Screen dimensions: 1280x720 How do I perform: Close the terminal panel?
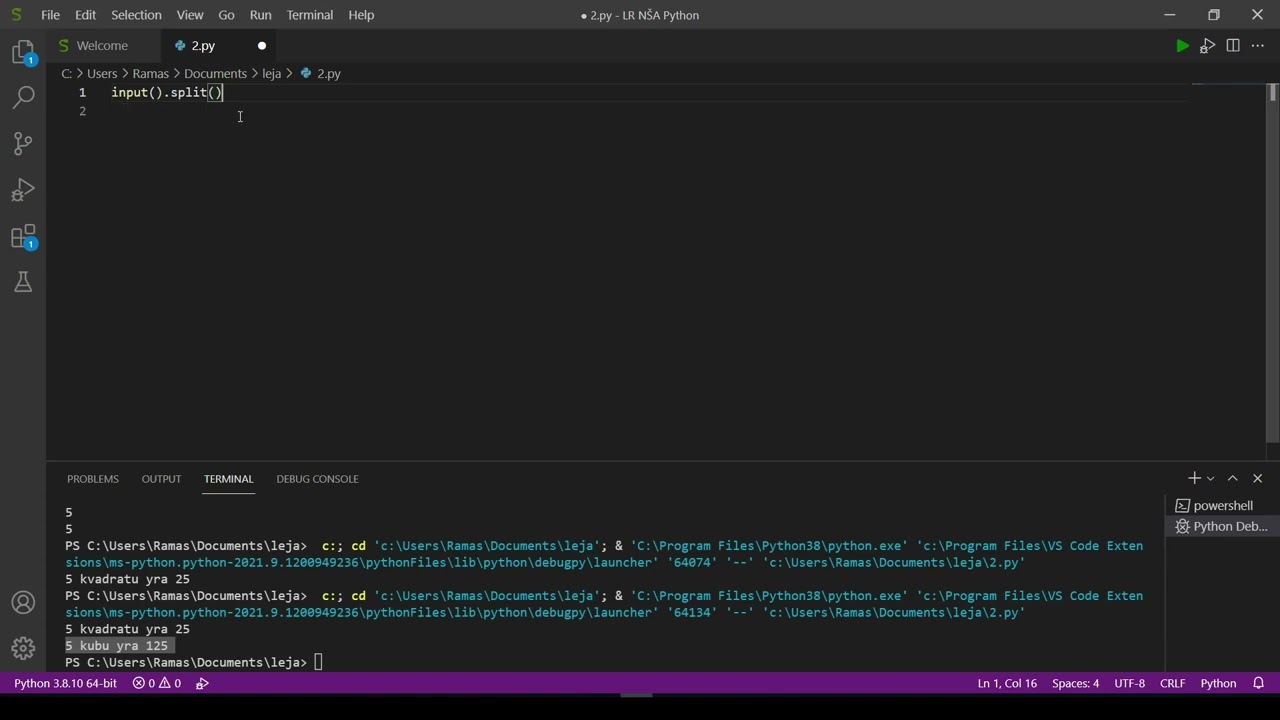[1258, 479]
